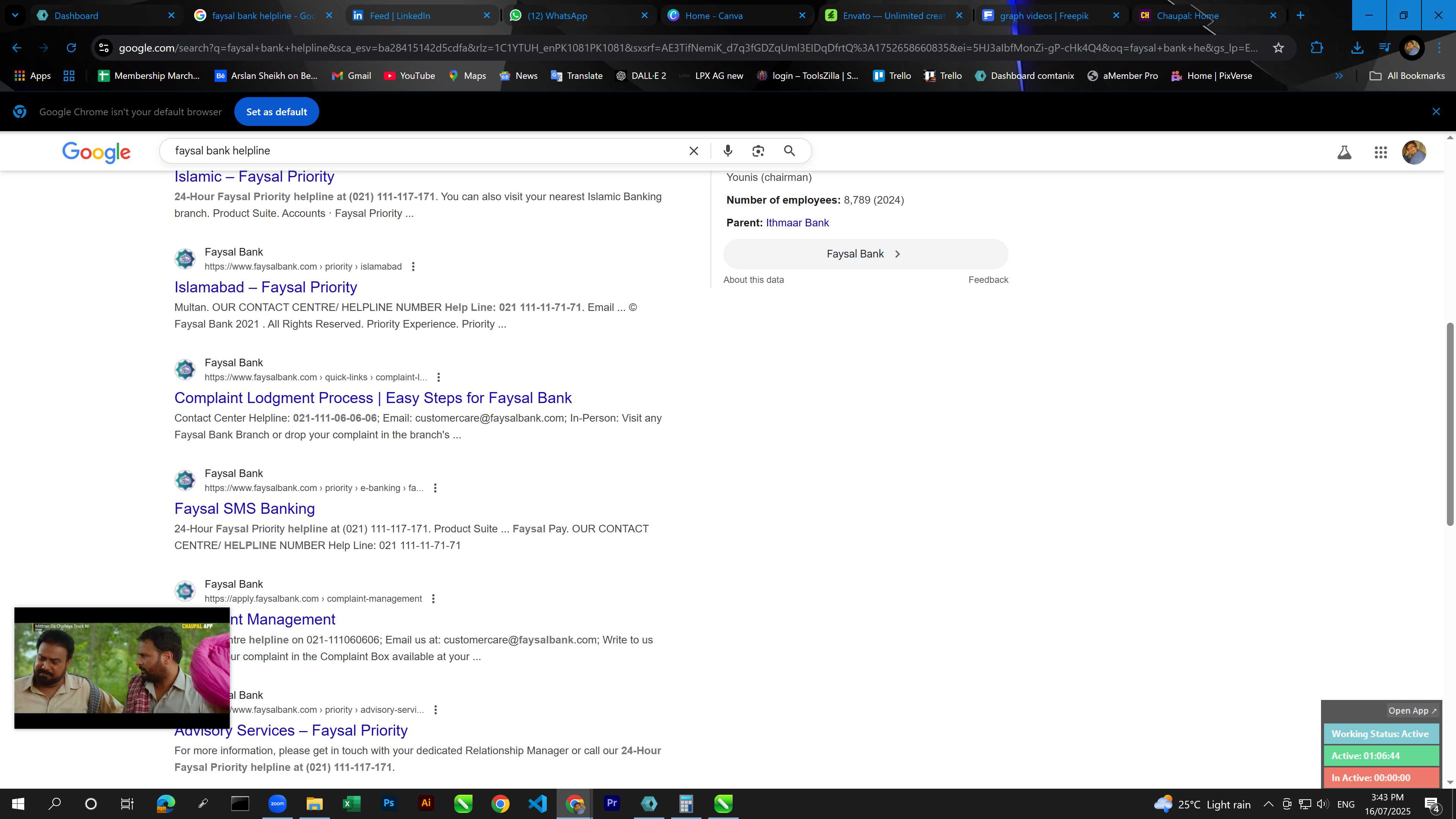Show more bookmarks with double chevron
1456x819 pixels.
1338,76
